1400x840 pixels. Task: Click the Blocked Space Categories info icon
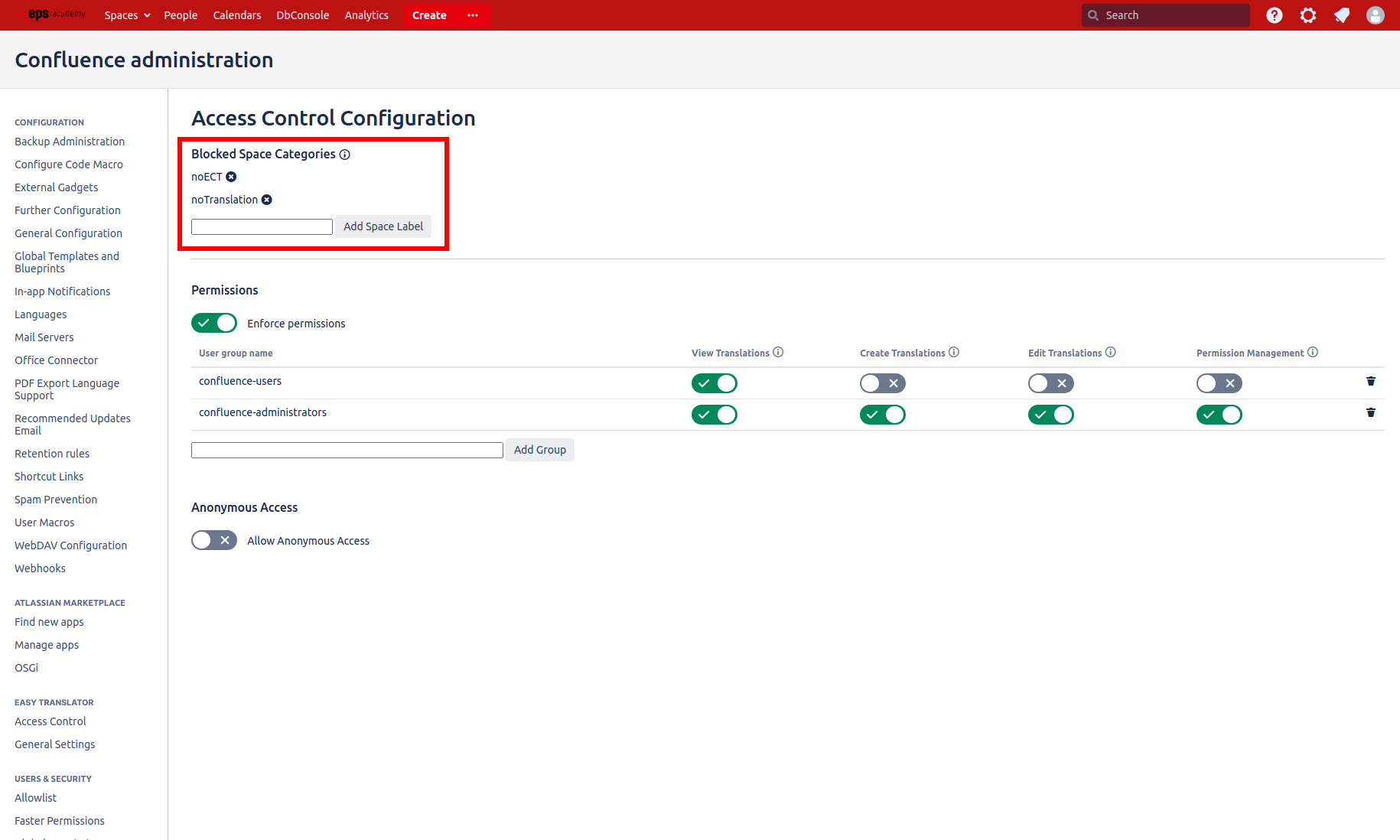pos(345,154)
